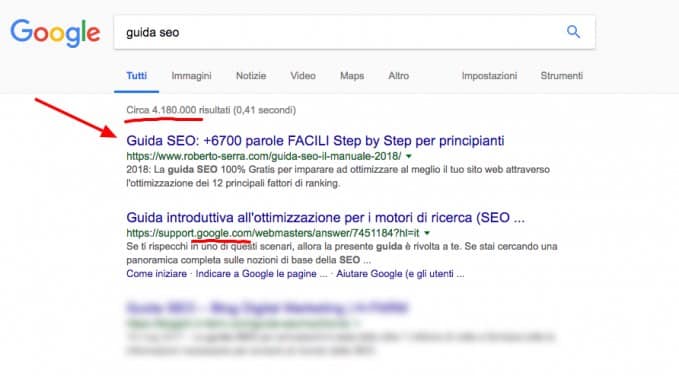Click the Google logo
The height and width of the screenshot is (376, 679).
tap(55, 33)
